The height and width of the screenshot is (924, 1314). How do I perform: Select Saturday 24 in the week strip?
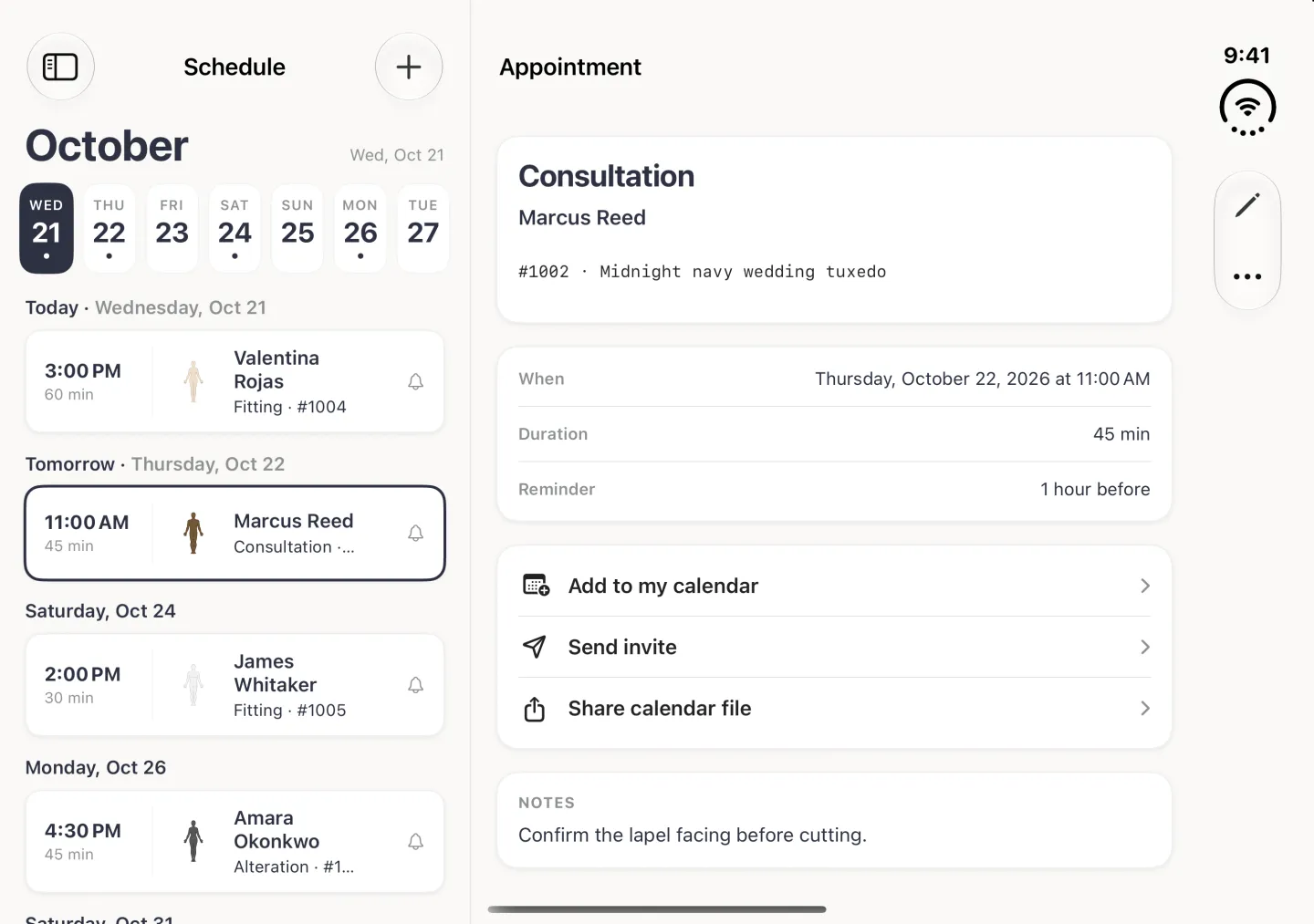(x=235, y=229)
